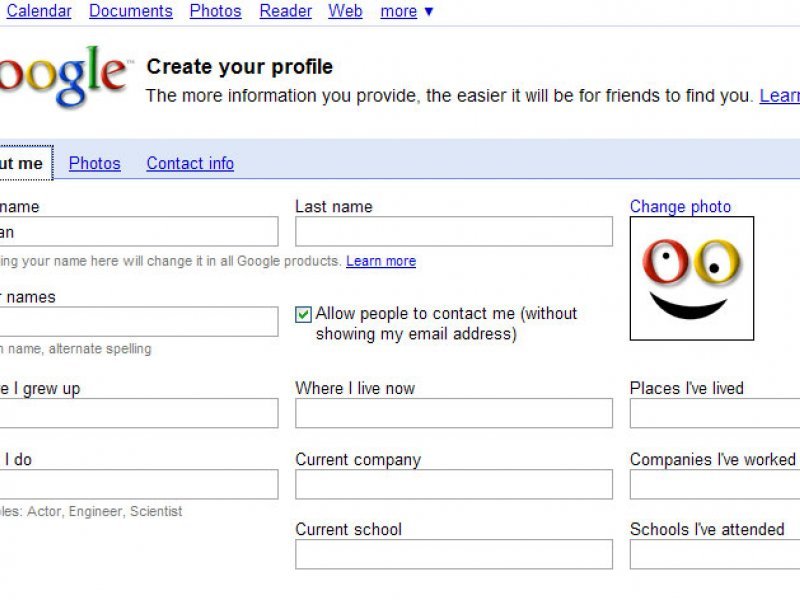Image resolution: width=800 pixels, height=600 pixels.
Task: Click the Change photo link
Action: 680,206
